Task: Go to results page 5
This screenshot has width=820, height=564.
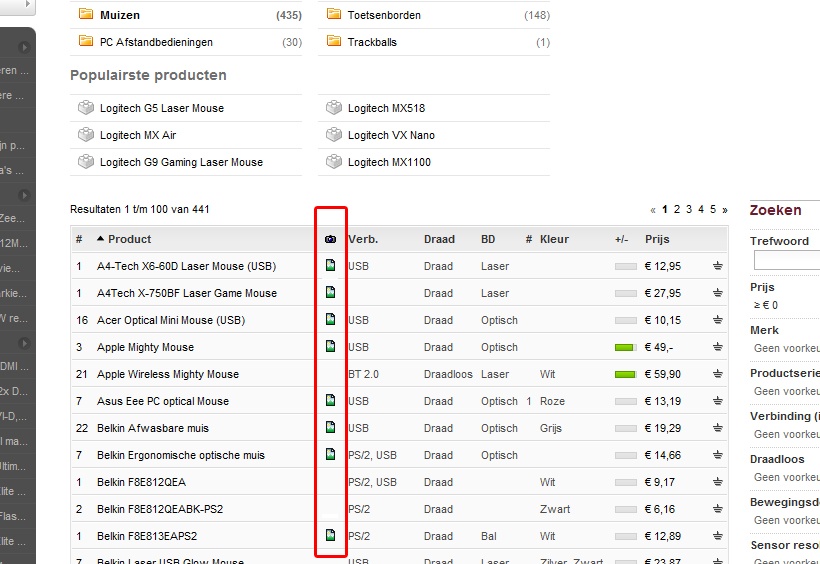Action: (713, 209)
